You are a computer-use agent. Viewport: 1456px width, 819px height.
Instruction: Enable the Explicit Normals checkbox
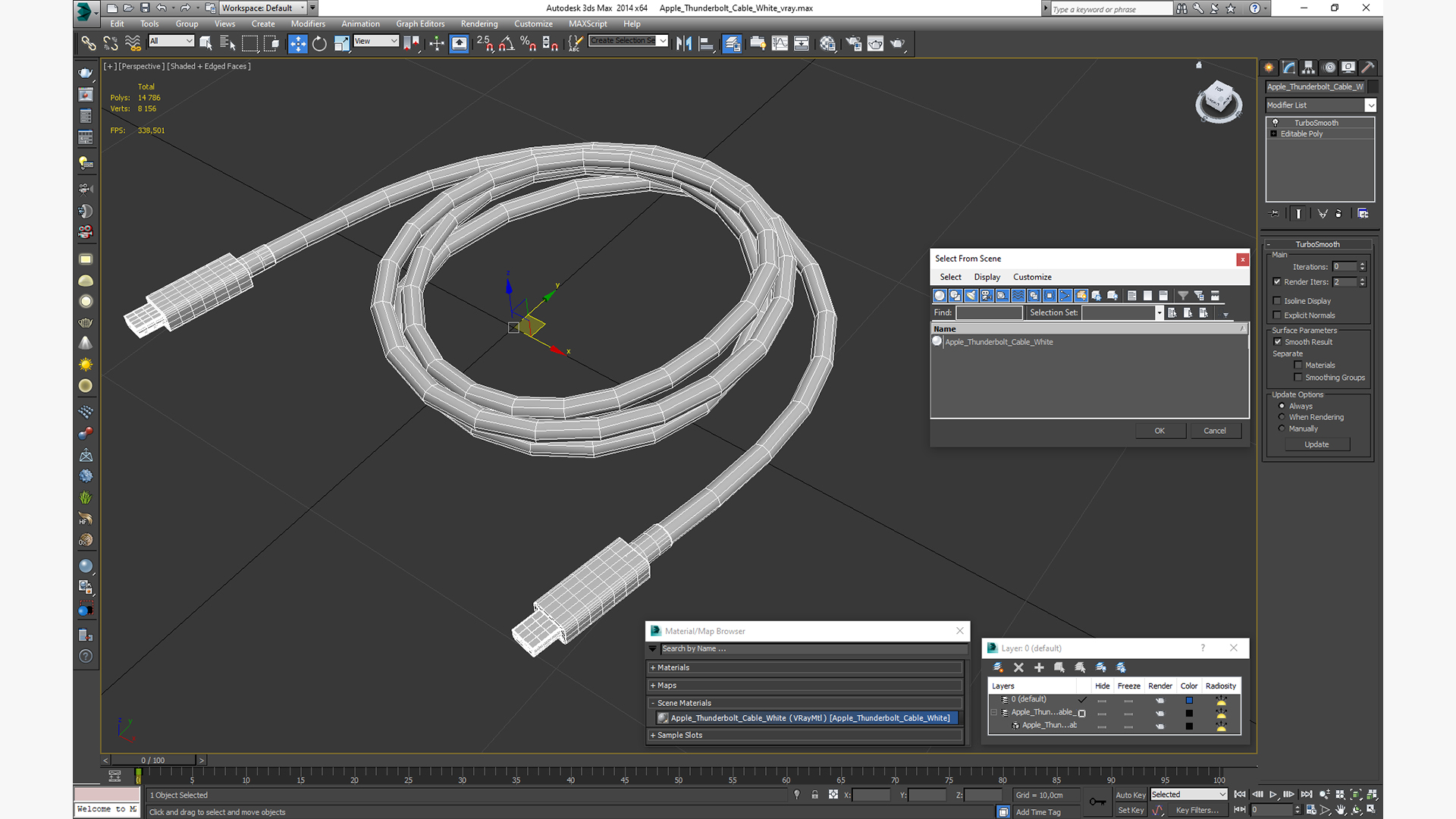(x=1277, y=315)
